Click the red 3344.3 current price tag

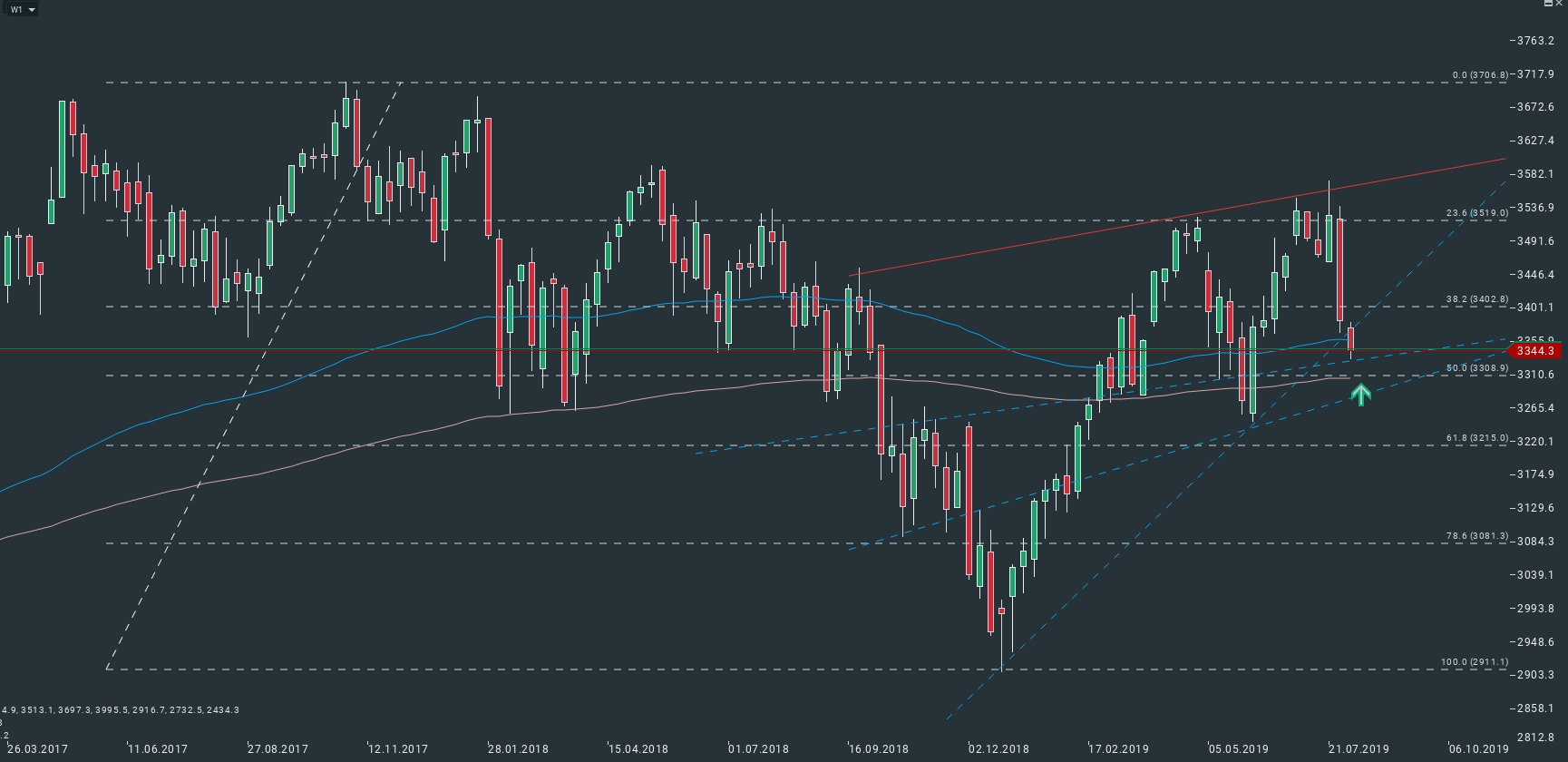click(1534, 351)
